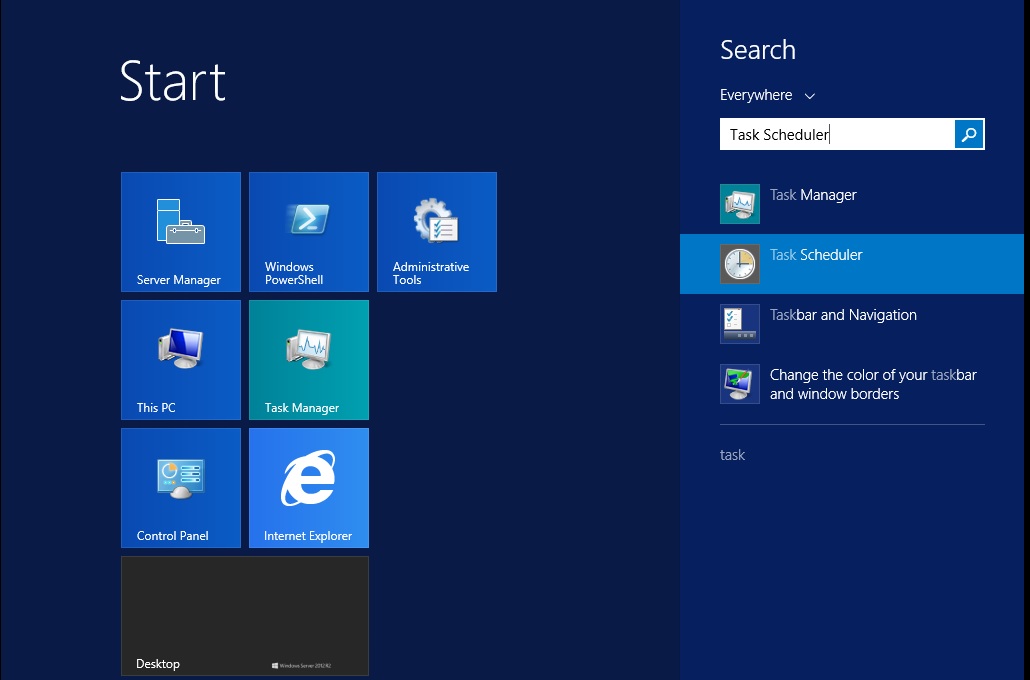Open the Server Manager tile
The image size is (1030, 680).
[x=181, y=232]
